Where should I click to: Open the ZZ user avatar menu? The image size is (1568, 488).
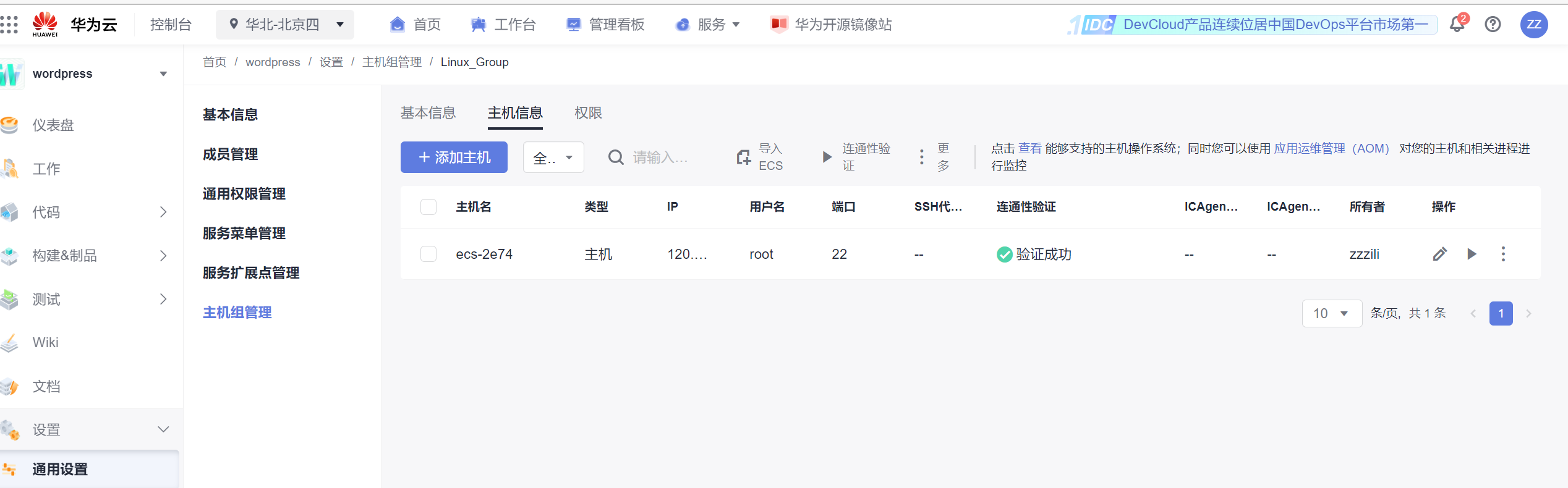click(1534, 24)
